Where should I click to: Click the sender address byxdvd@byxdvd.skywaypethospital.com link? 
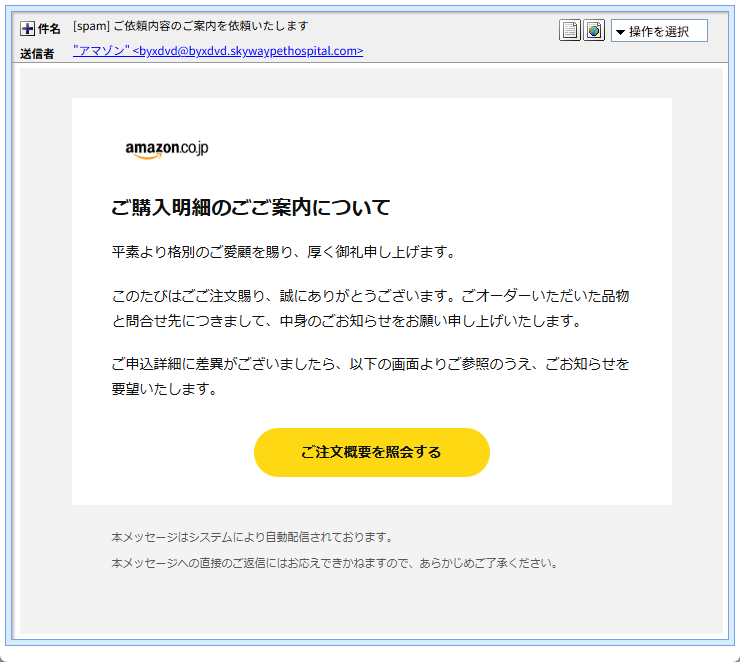pos(218,51)
